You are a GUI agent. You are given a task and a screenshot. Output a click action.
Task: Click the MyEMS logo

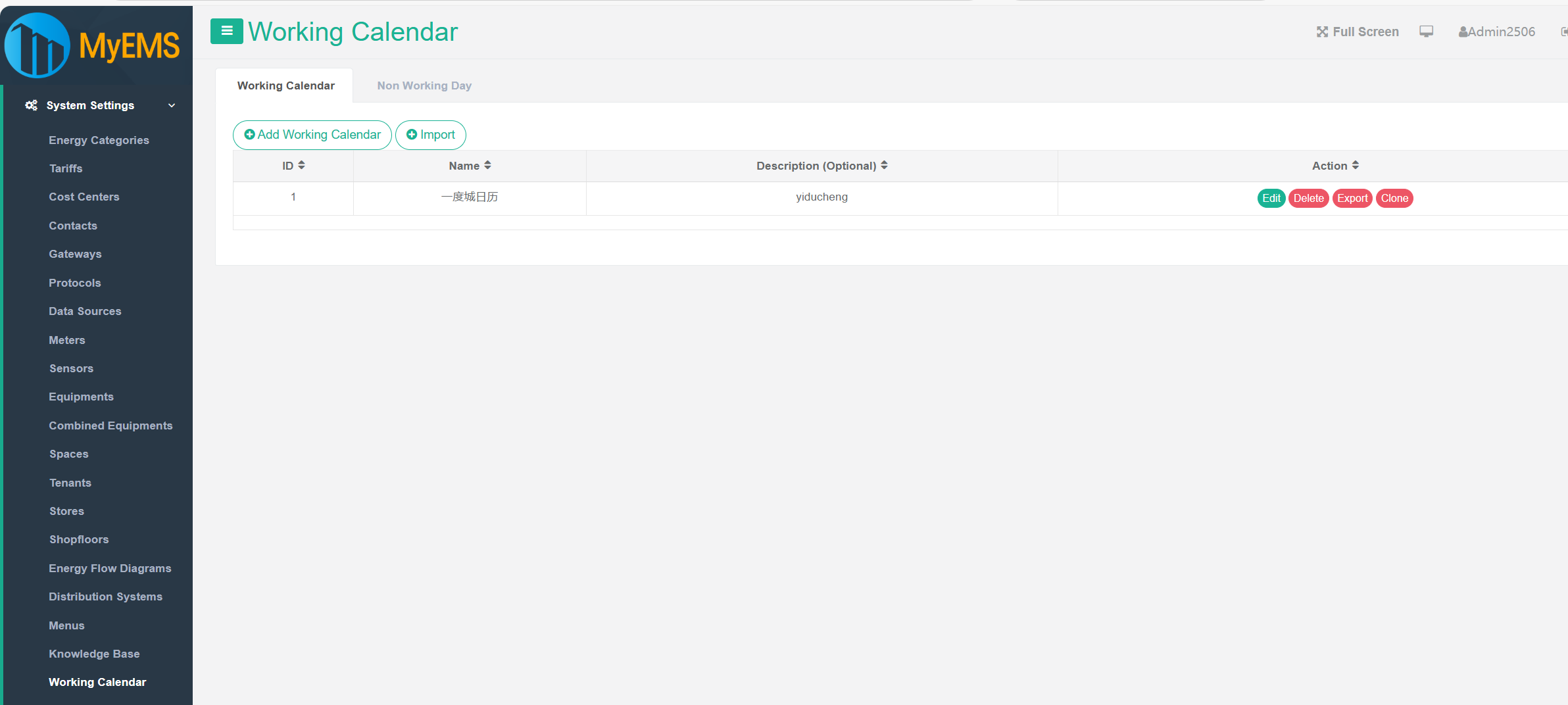[92, 45]
